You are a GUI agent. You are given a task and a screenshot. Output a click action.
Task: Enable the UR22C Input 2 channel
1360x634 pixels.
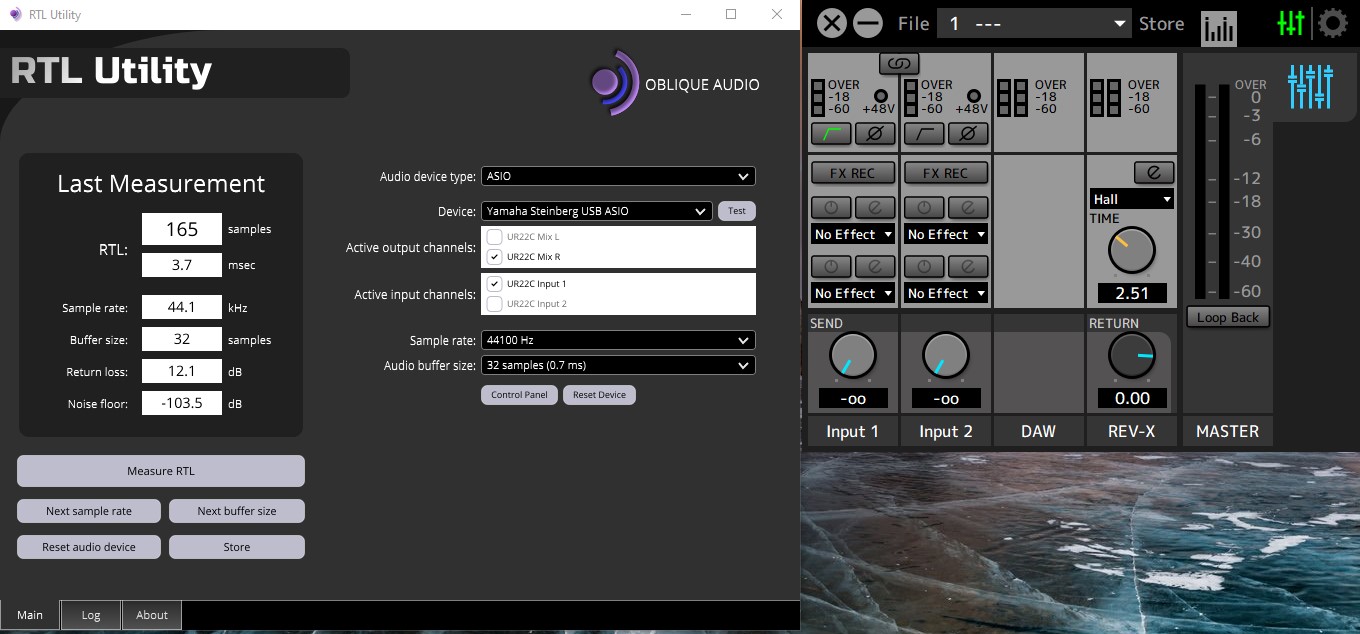pos(494,304)
